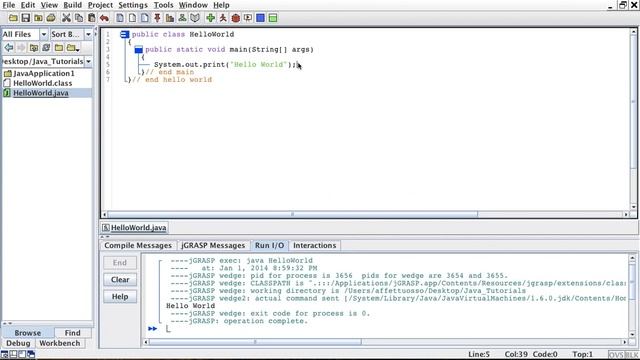Copy selection using toolbar copy icon

[79, 18]
